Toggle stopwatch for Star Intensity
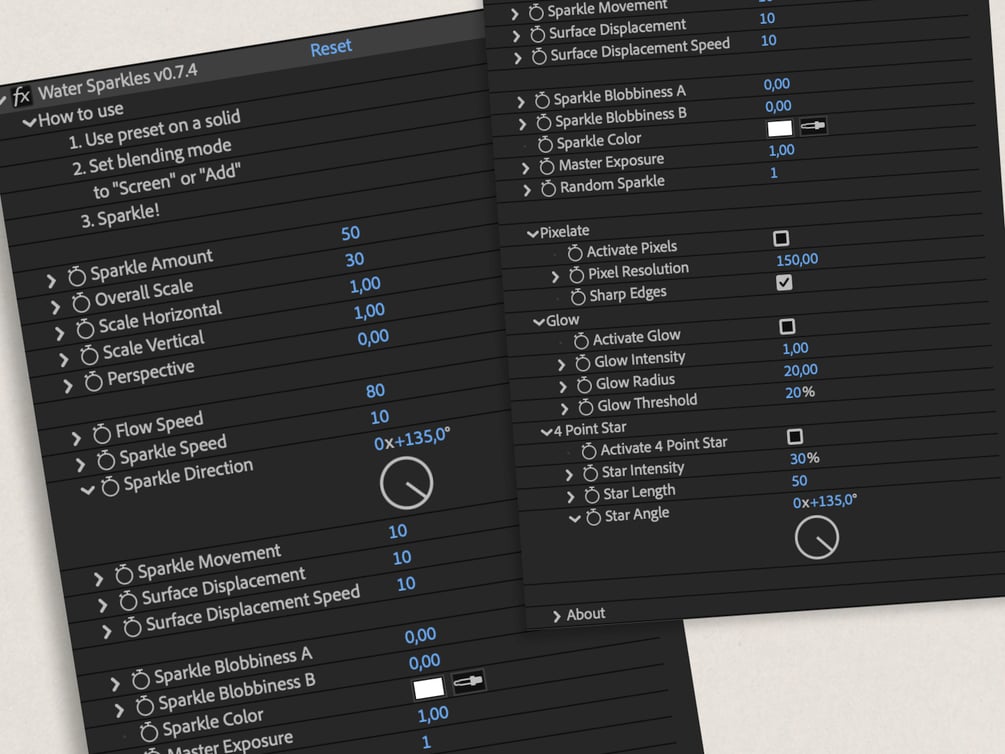1005x754 pixels. click(590, 473)
